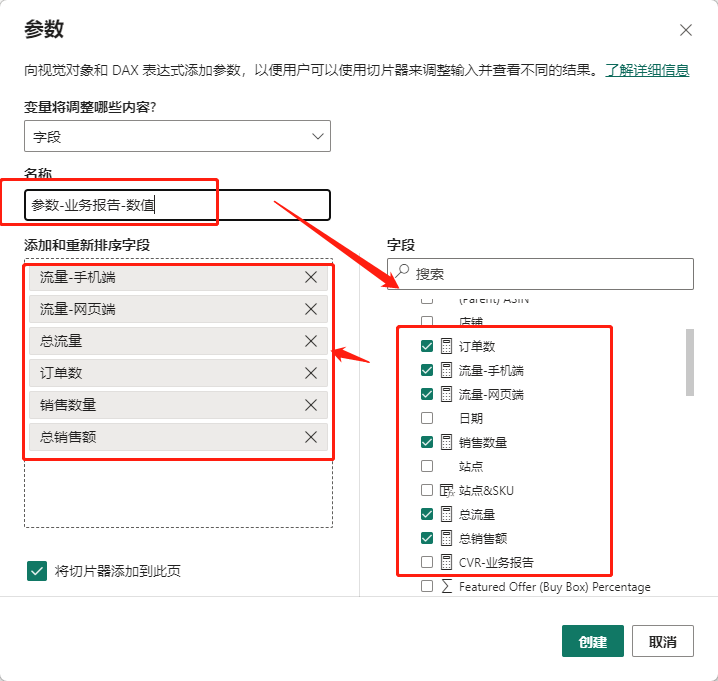
Task: Remove the 订单数 field entry
Action: [311, 373]
